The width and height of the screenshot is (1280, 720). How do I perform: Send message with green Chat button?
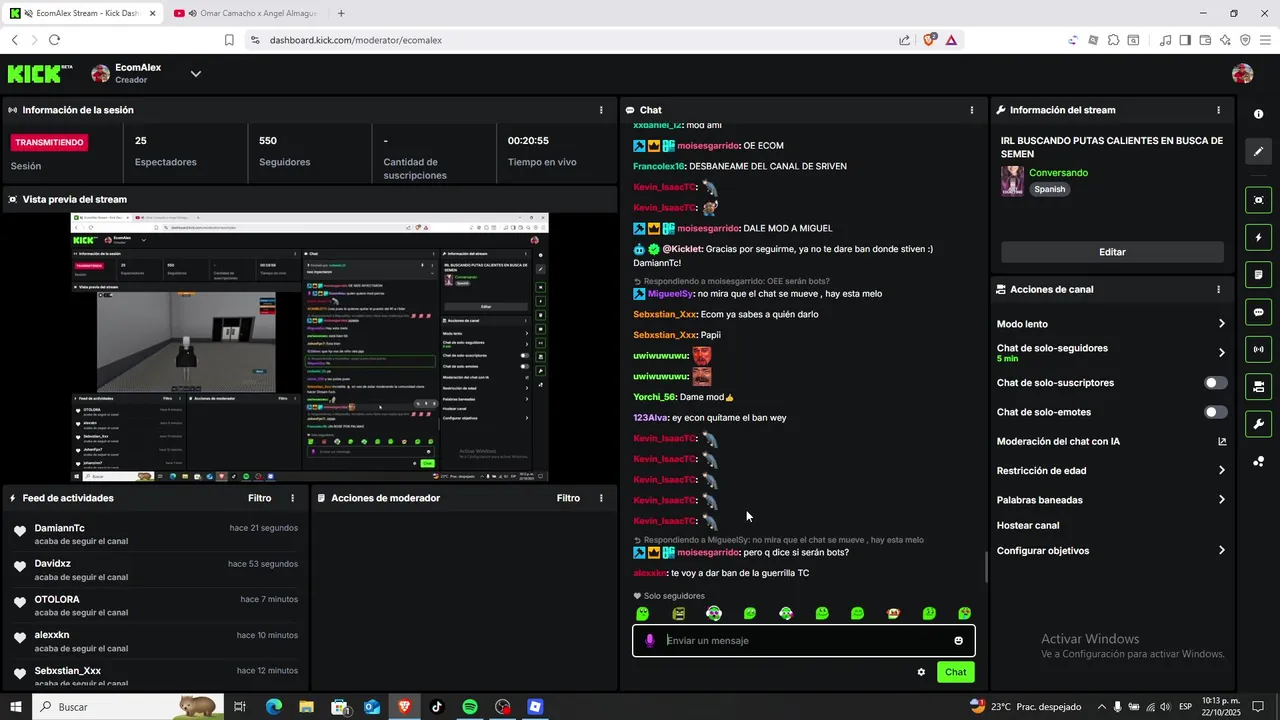[956, 672]
